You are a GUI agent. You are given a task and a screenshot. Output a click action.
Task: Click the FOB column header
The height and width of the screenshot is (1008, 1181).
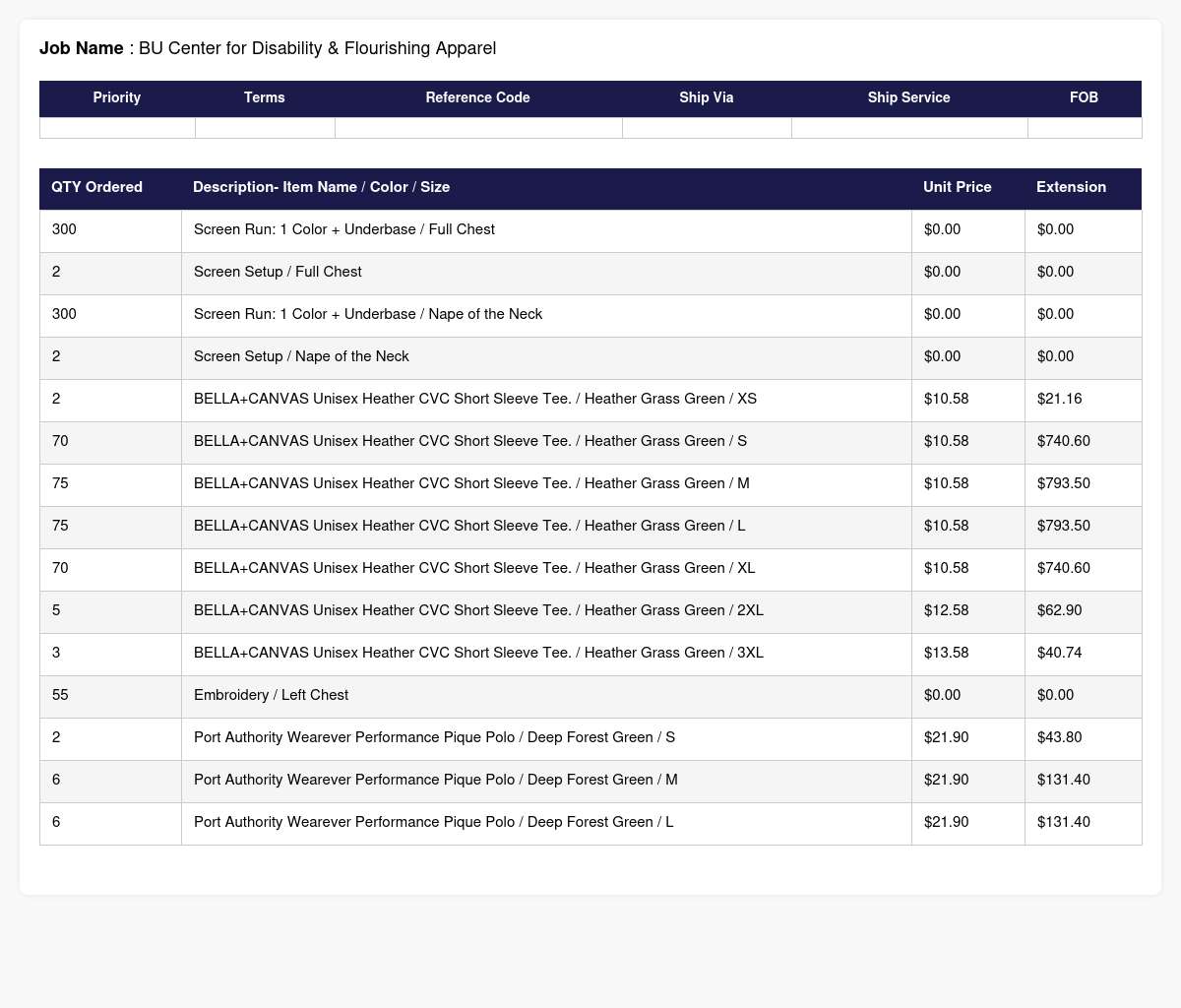point(1085,97)
